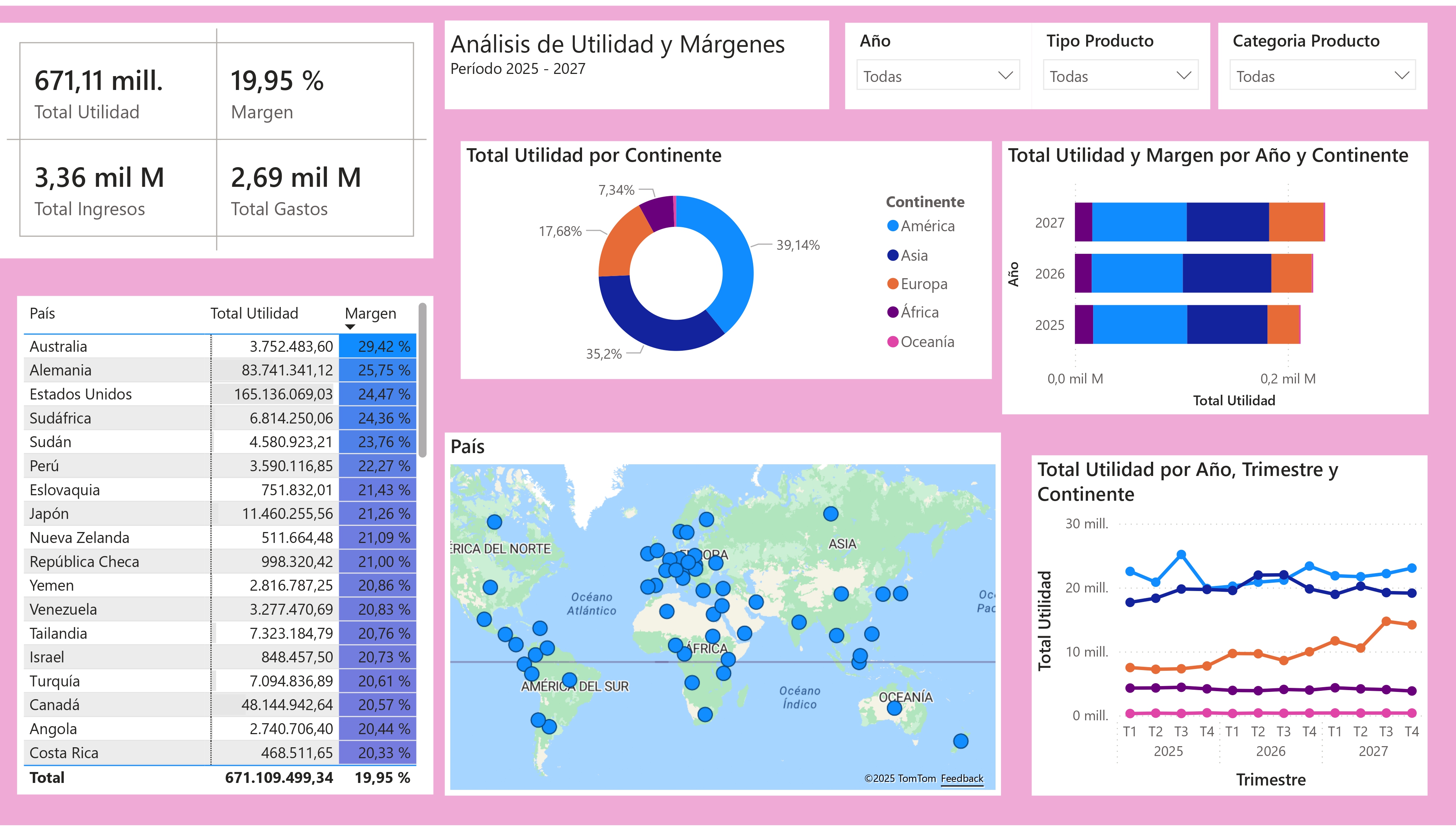The width and height of the screenshot is (1456, 831).
Task: Click the Asia legend dot
Action: (x=893, y=255)
